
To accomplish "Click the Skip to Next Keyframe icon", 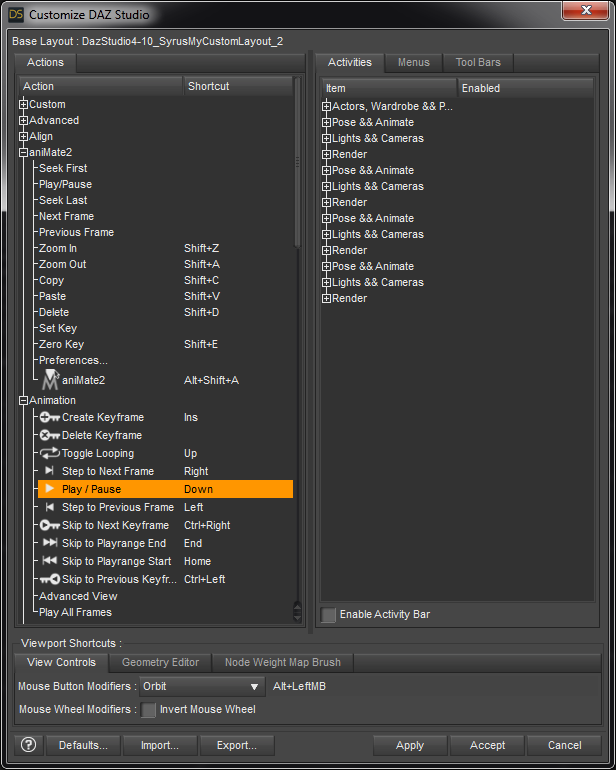I will coord(50,525).
